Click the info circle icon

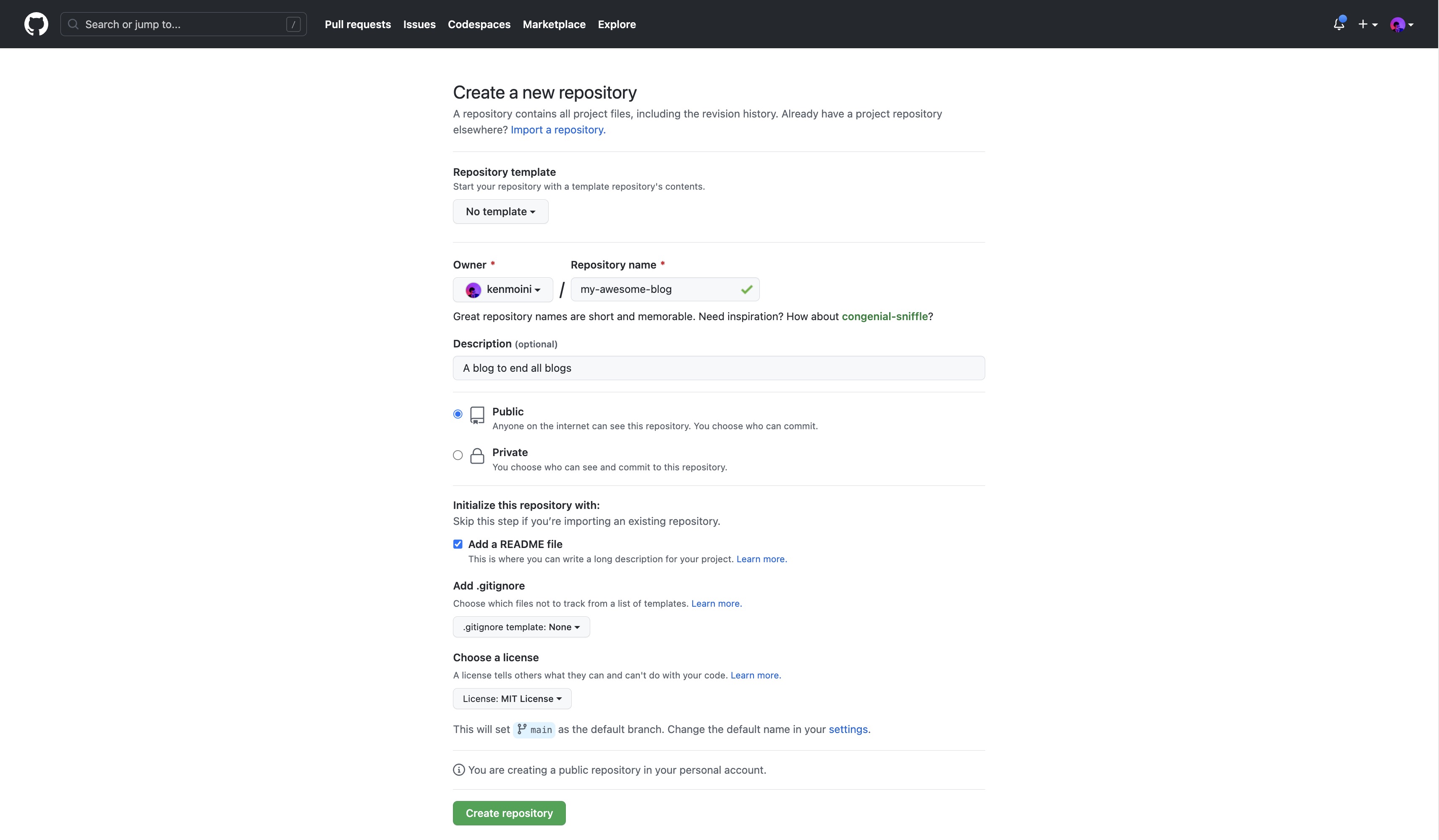(458, 770)
